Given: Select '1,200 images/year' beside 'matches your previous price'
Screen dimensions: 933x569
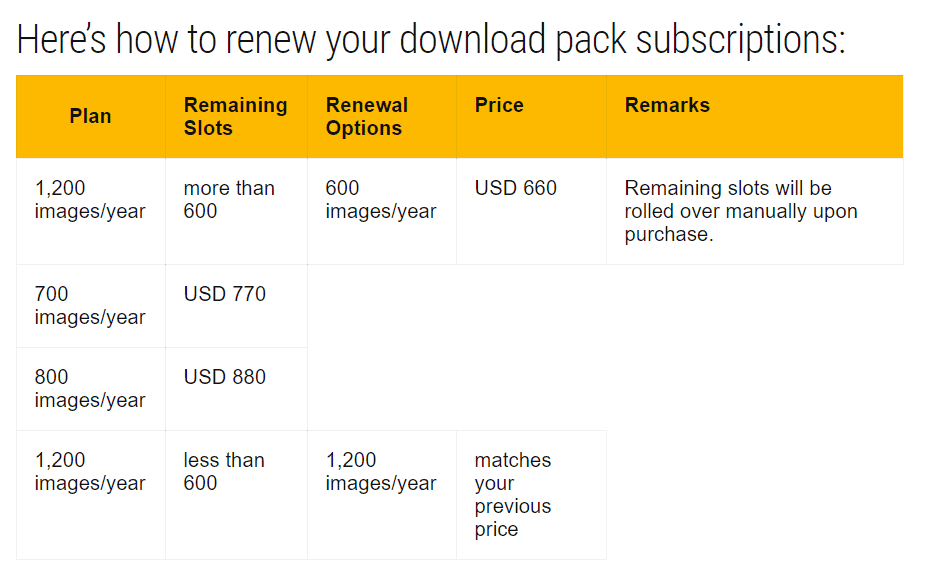Looking at the screenshot, I should click(381, 471).
